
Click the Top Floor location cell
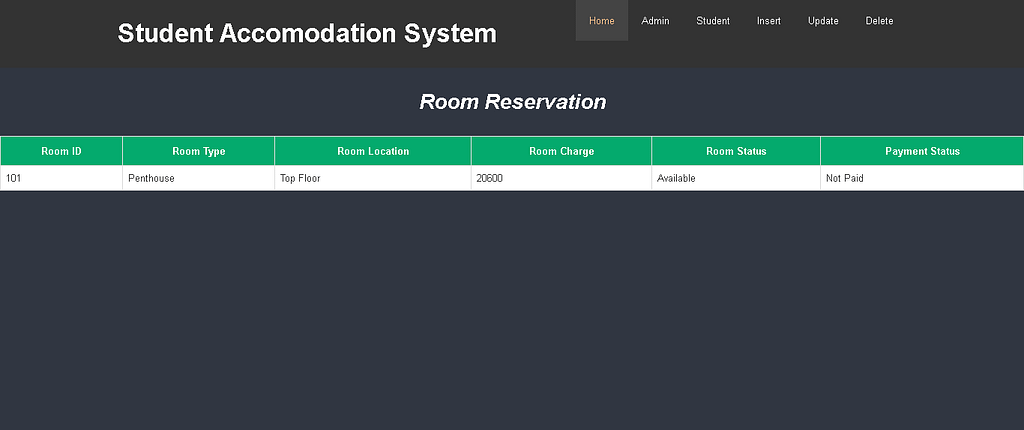tap(300, 178)
